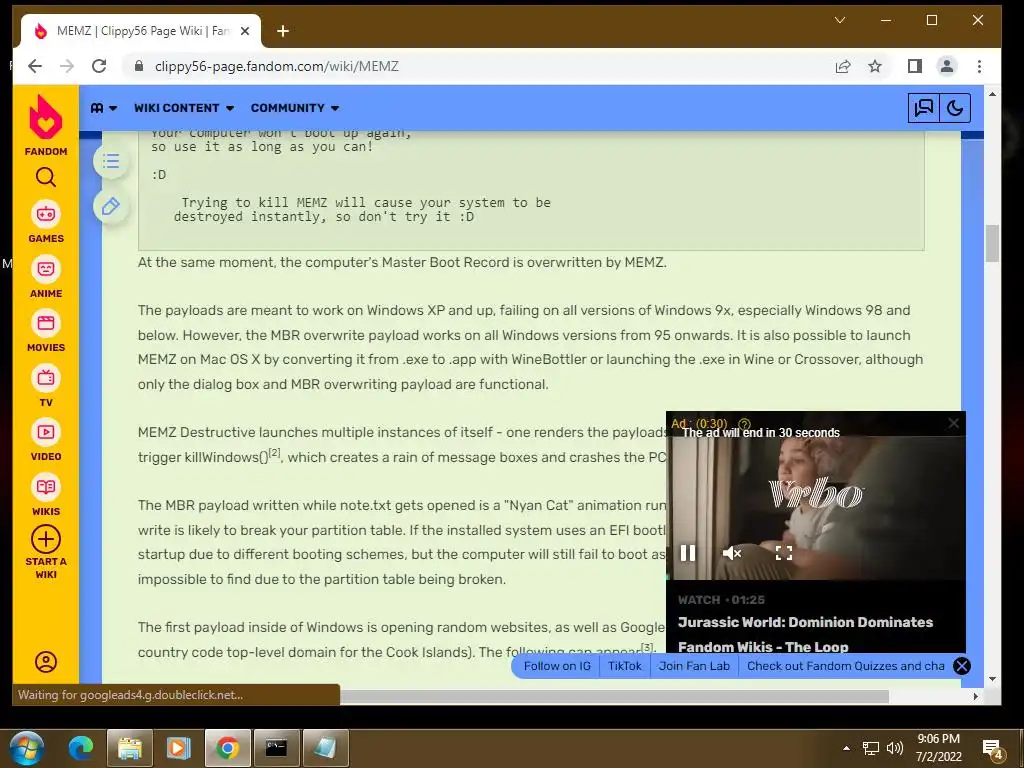Open Check out Fandom Quizzes link

tap(846, 666)
